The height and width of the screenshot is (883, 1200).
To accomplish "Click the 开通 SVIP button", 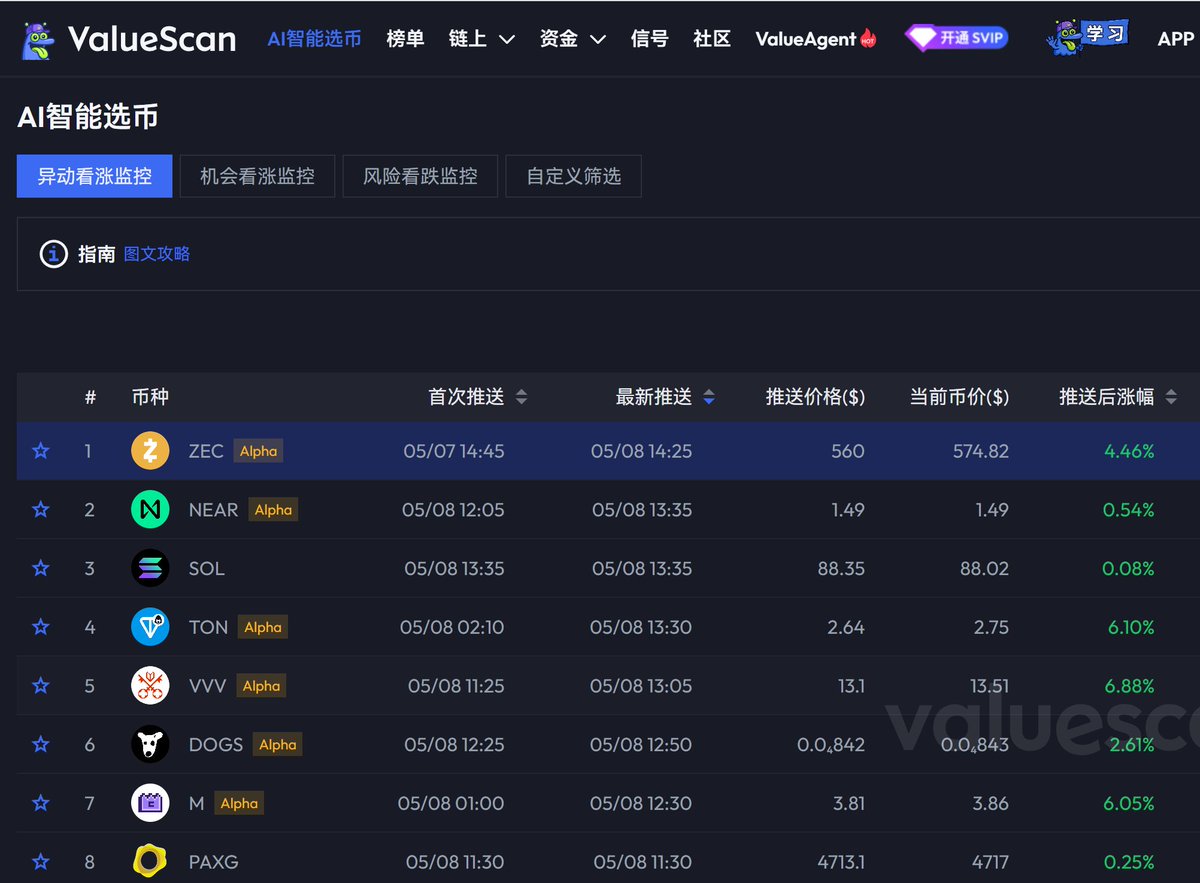I will click(x=957, y=38).
